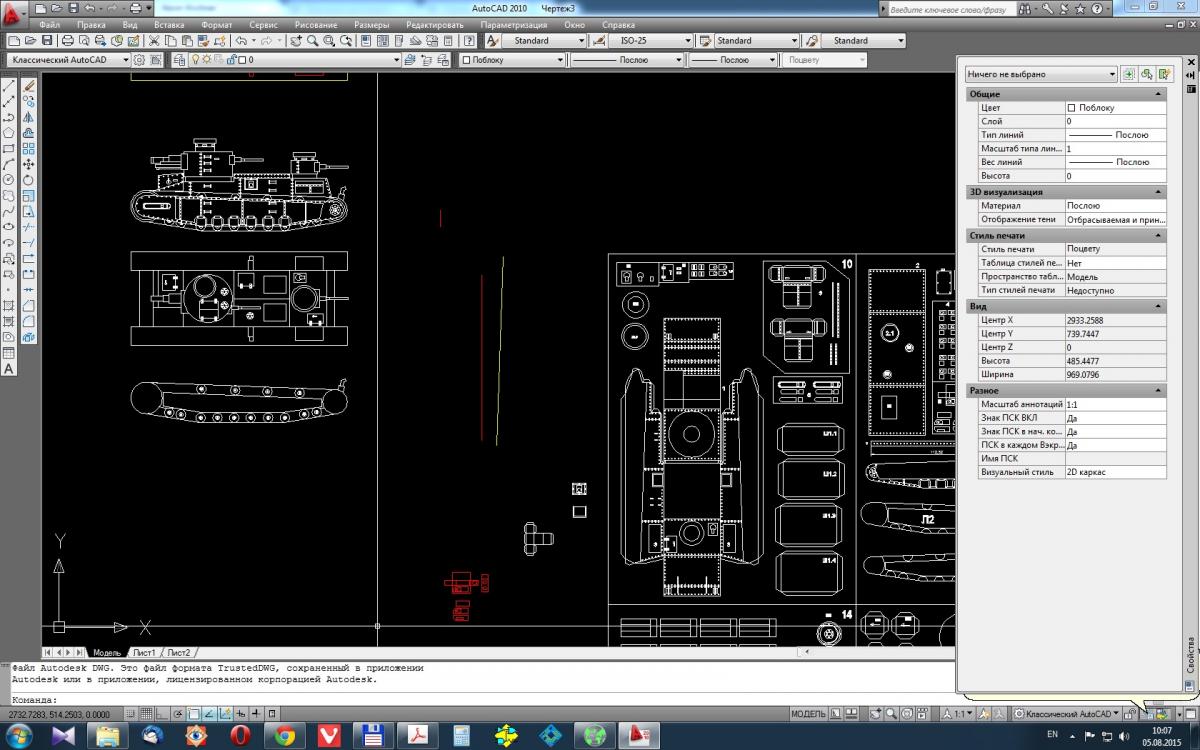The image size is (1200, 750).
Task: Open the Параметризация menu
Action: point(513,24)
